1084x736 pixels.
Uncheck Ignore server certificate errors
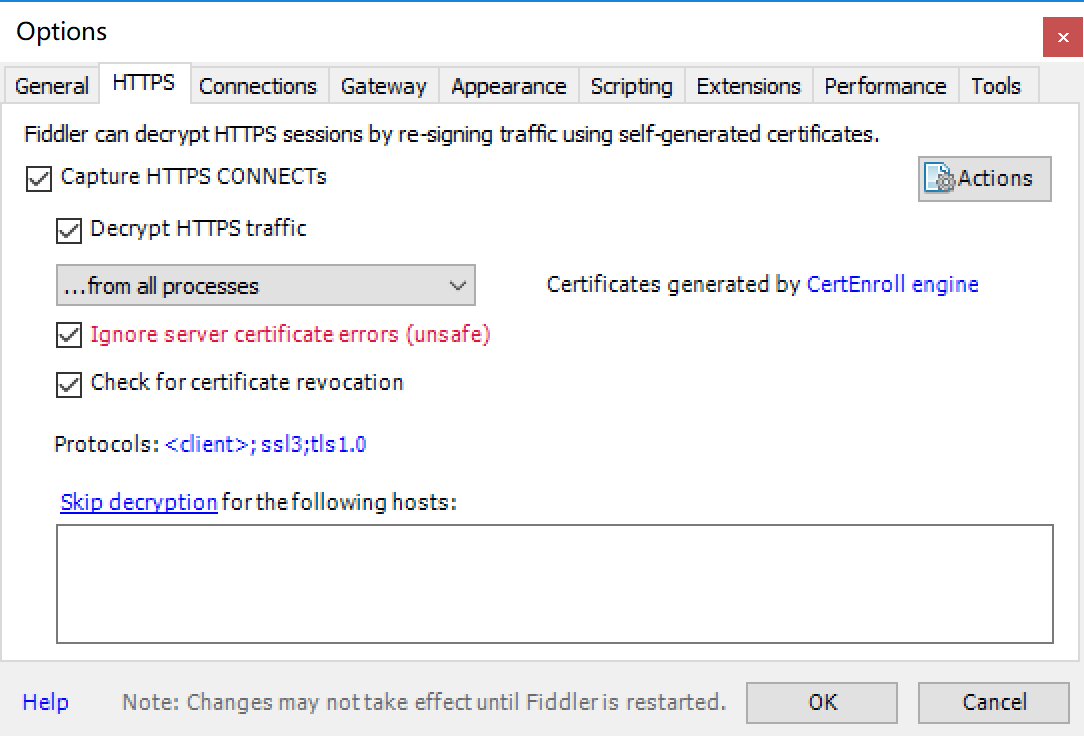tap(68, 335)
